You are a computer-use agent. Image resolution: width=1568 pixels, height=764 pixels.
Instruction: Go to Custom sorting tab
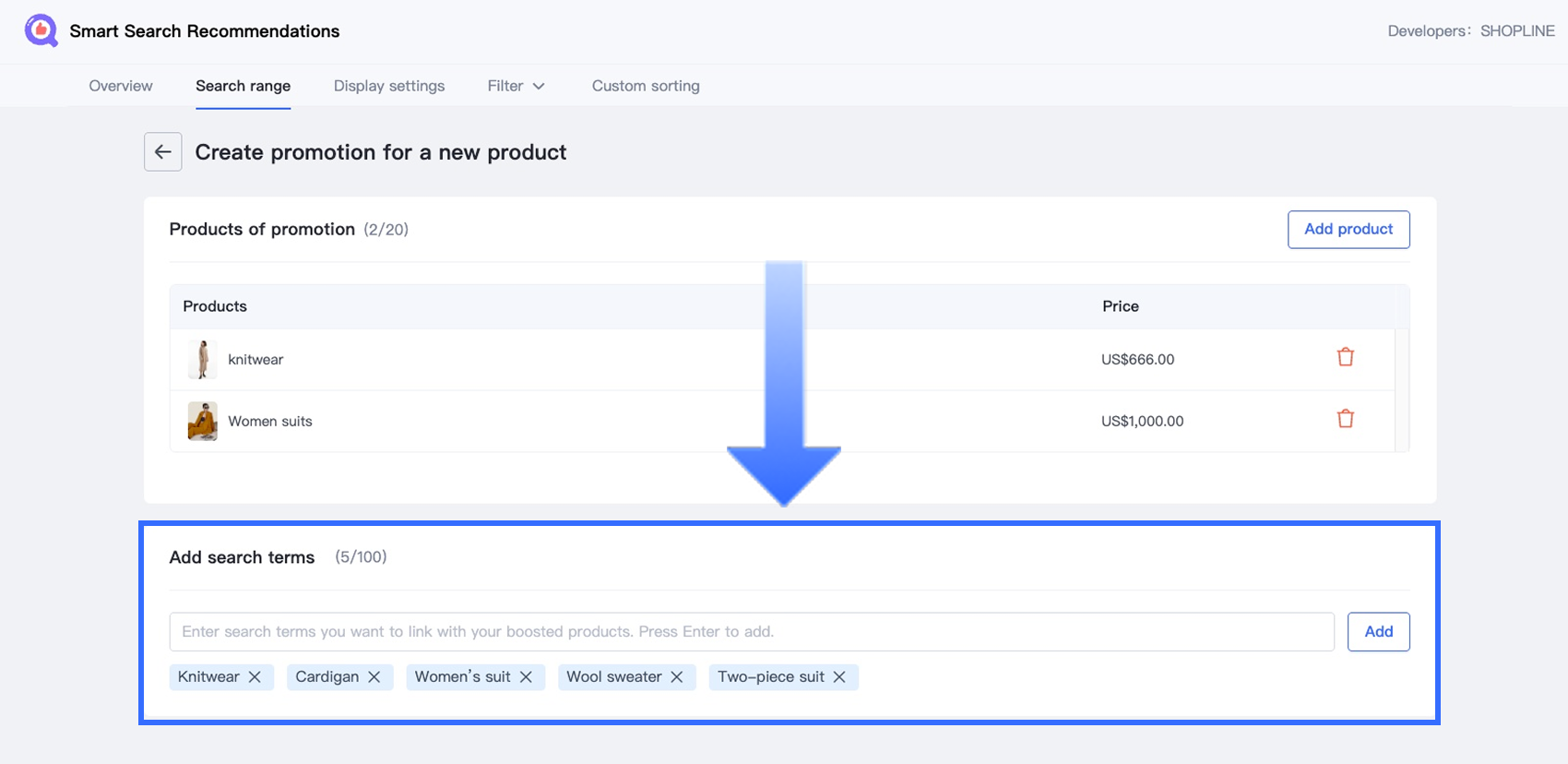(646, 86)
